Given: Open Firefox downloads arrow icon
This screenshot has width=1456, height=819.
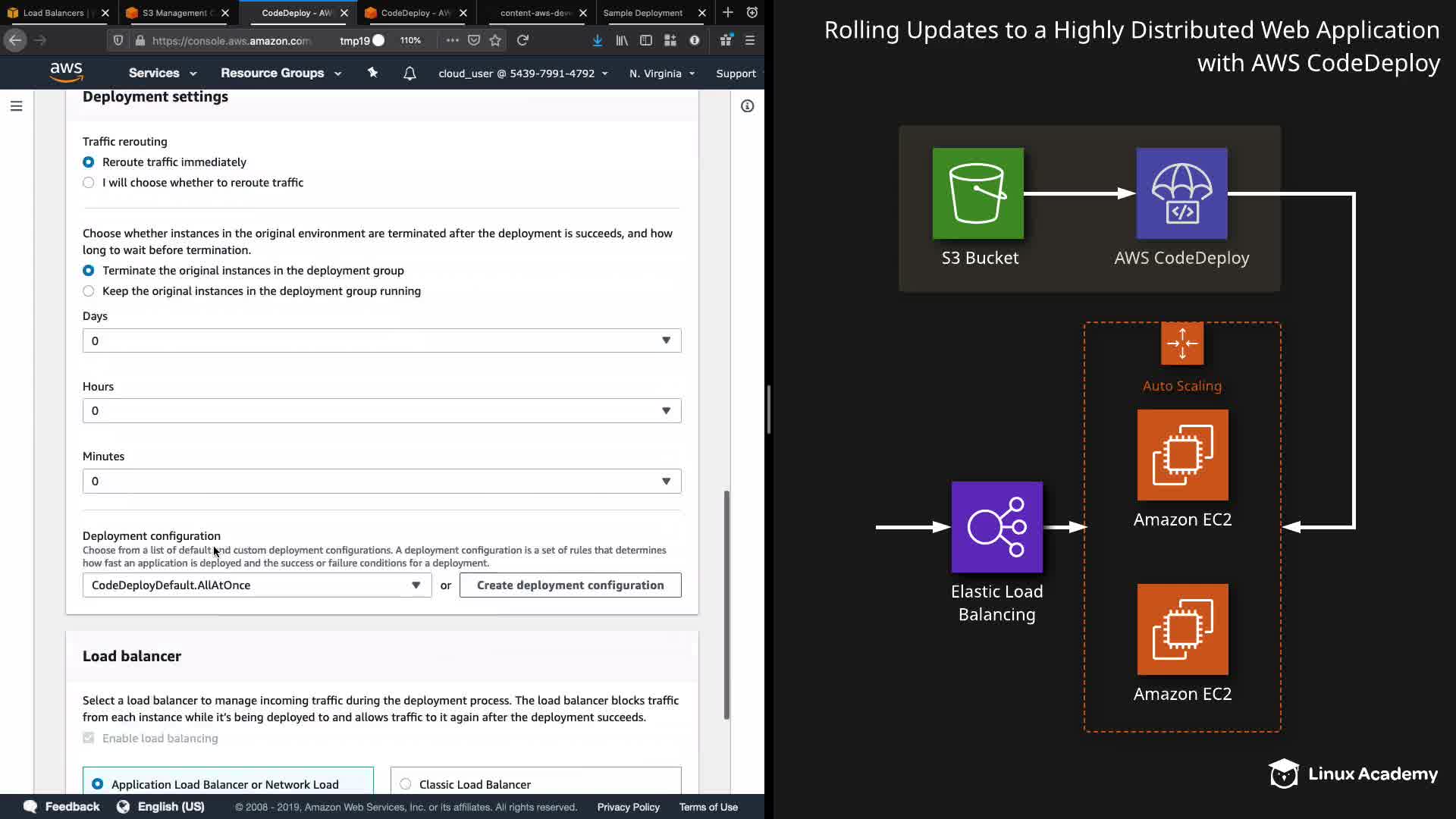Looking at the screenshot, I should point(598,40).
